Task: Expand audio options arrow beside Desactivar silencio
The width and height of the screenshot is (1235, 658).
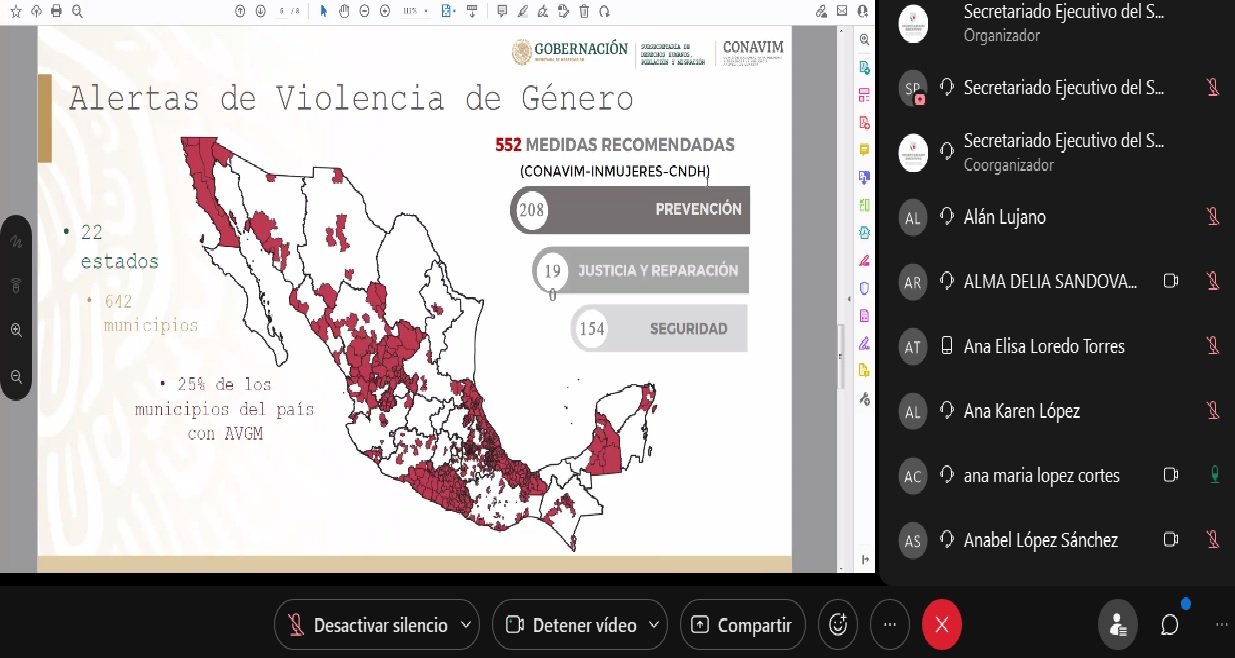Action: click(465, 625)
